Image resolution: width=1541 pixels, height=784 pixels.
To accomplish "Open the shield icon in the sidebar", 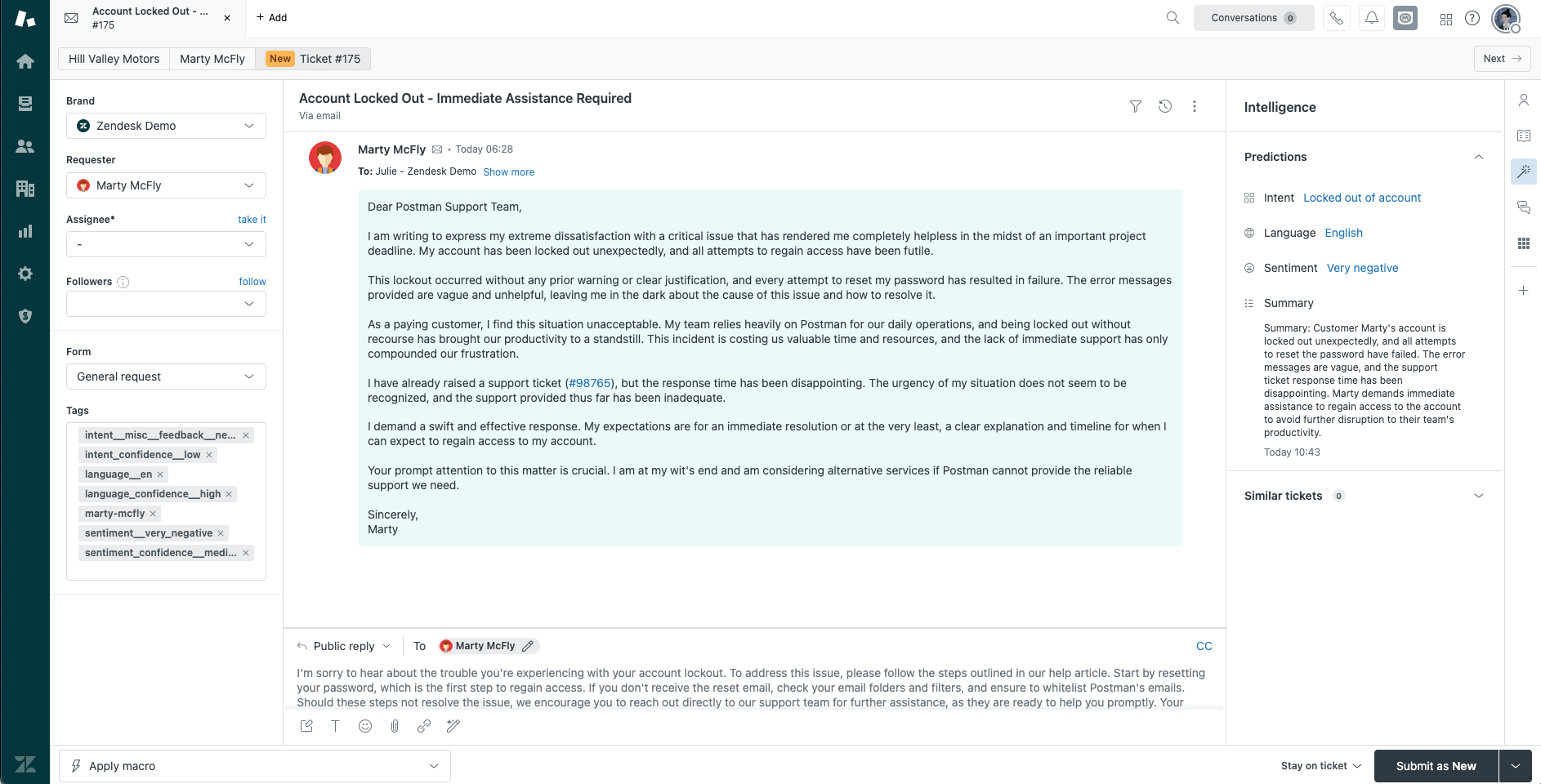I will (x=25, y=316).
